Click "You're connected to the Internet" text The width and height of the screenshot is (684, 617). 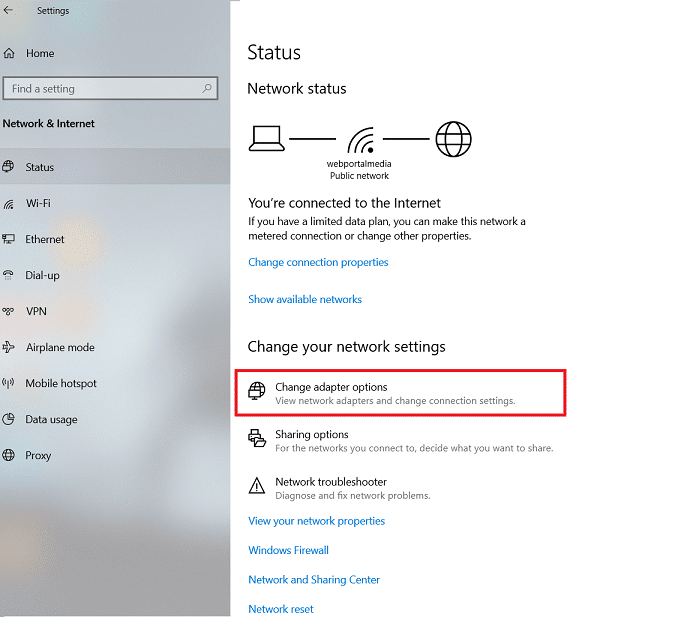click(x=344, y=203)
